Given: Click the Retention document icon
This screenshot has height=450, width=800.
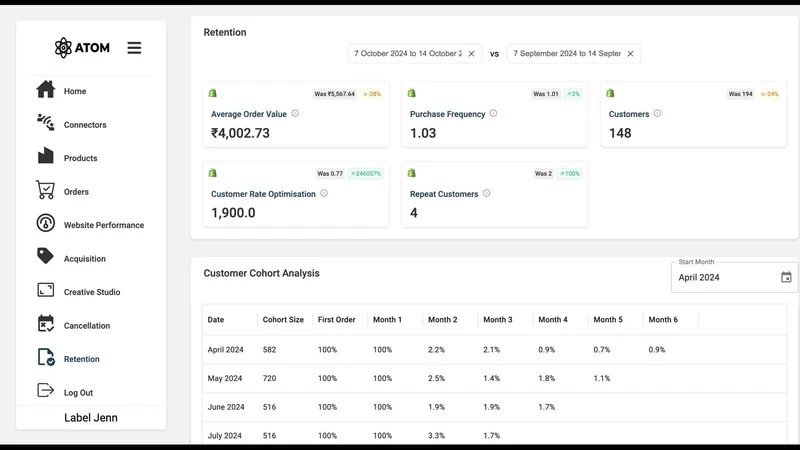Looking at the screenshot, I should point(46,357).
